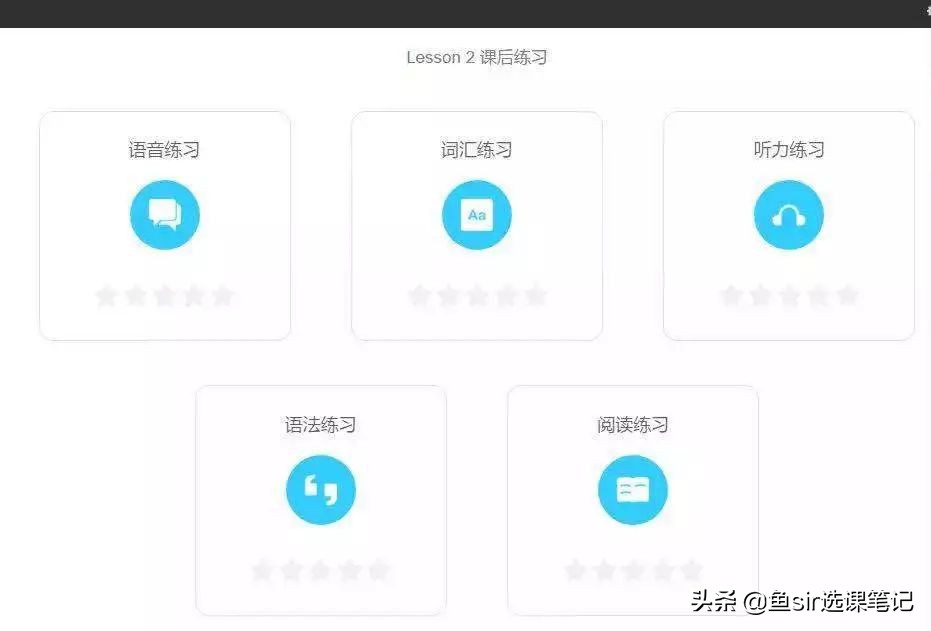Click the Aa icon for 词汇练习
Viewport: 931px width, 631px height.
click(x=477, y=214)
